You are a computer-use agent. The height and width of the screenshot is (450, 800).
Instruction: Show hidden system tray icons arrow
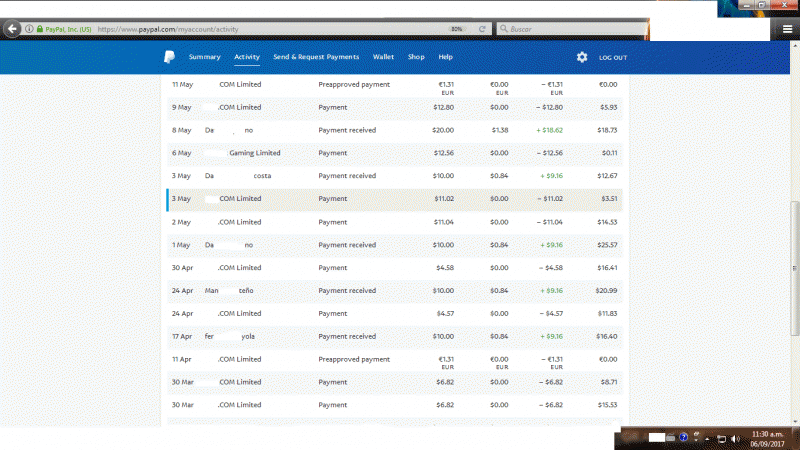pyautogui.click(x=707, y=439)
